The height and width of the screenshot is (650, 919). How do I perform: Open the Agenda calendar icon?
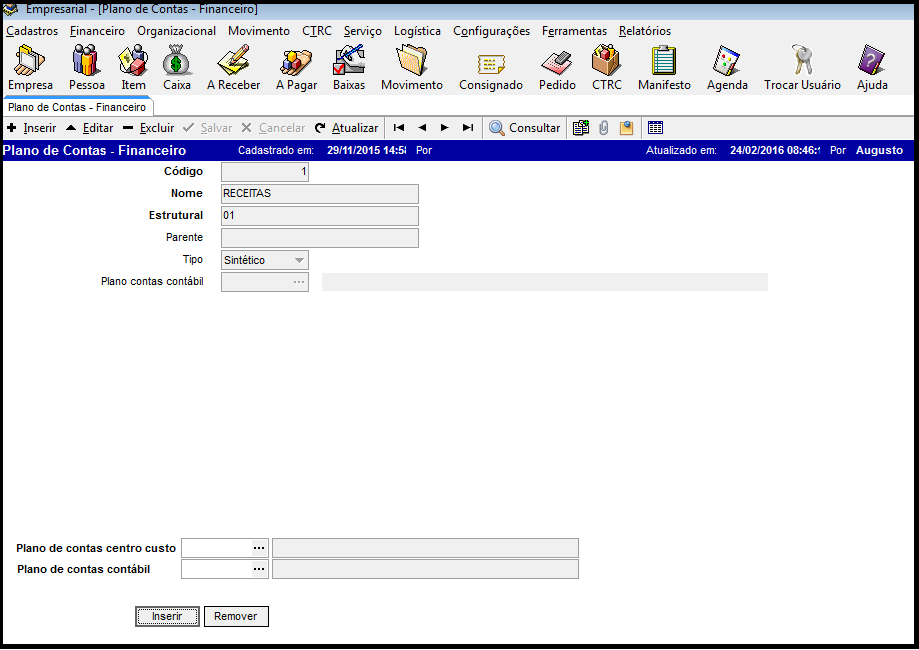pyautogui.click(x=727, y=67)
